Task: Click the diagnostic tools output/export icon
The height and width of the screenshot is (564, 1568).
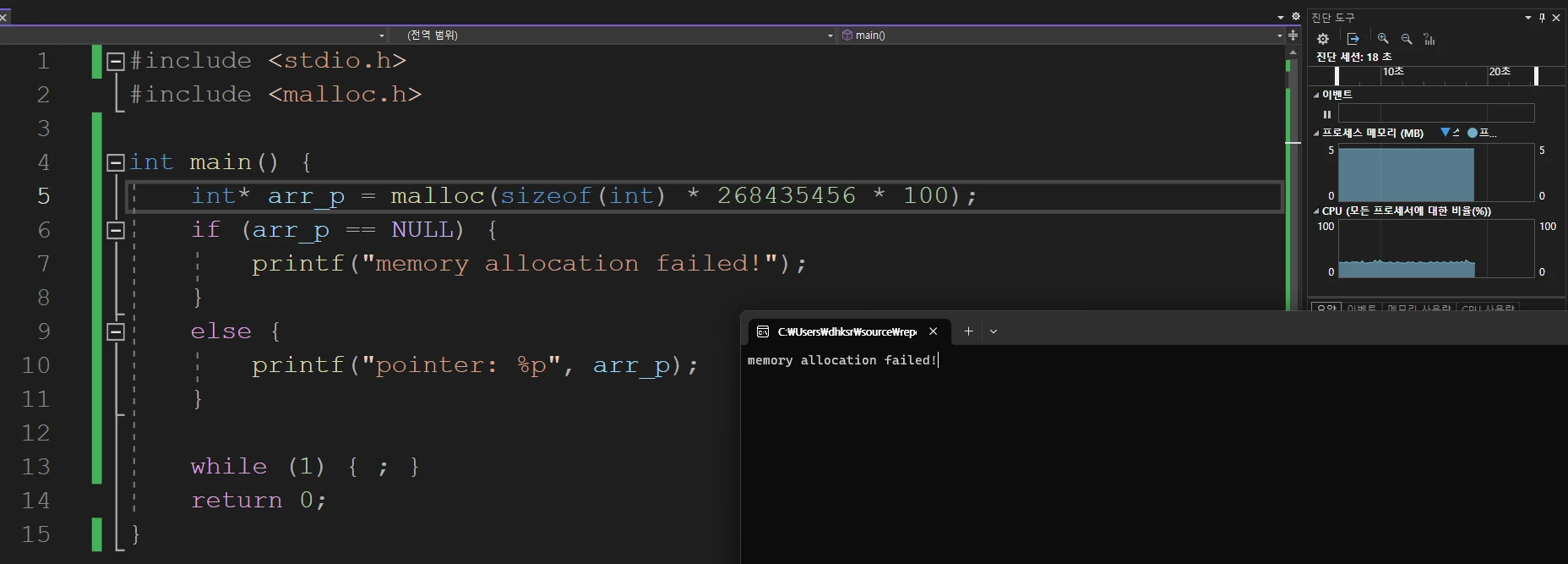Action: click(x=1353, y=39)
